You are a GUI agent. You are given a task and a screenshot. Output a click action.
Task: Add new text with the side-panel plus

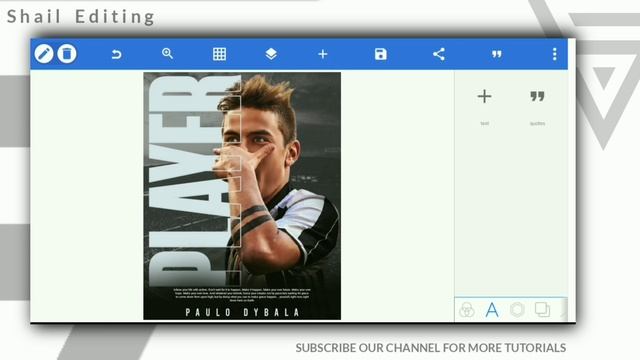[484, 97]
